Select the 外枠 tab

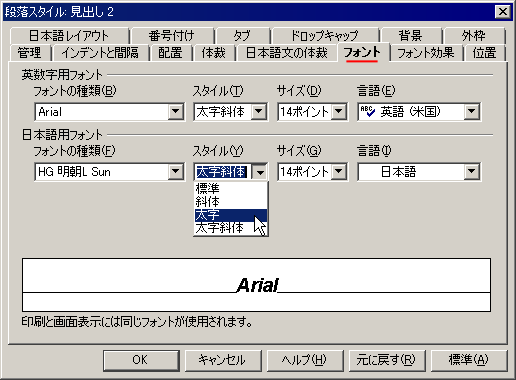click(474, 36)
